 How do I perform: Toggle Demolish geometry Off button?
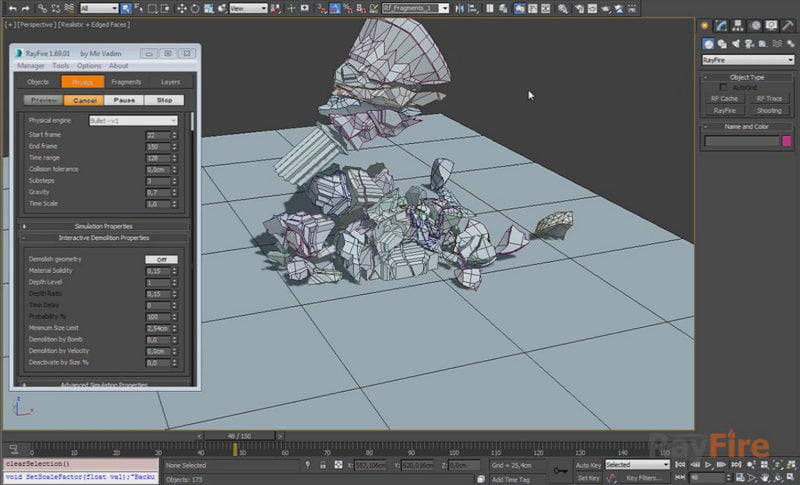(x=162, y=259)
